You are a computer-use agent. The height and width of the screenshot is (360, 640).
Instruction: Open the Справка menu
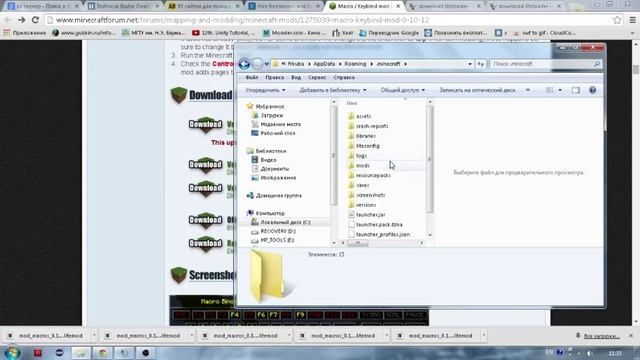click(x=344, y=78)
